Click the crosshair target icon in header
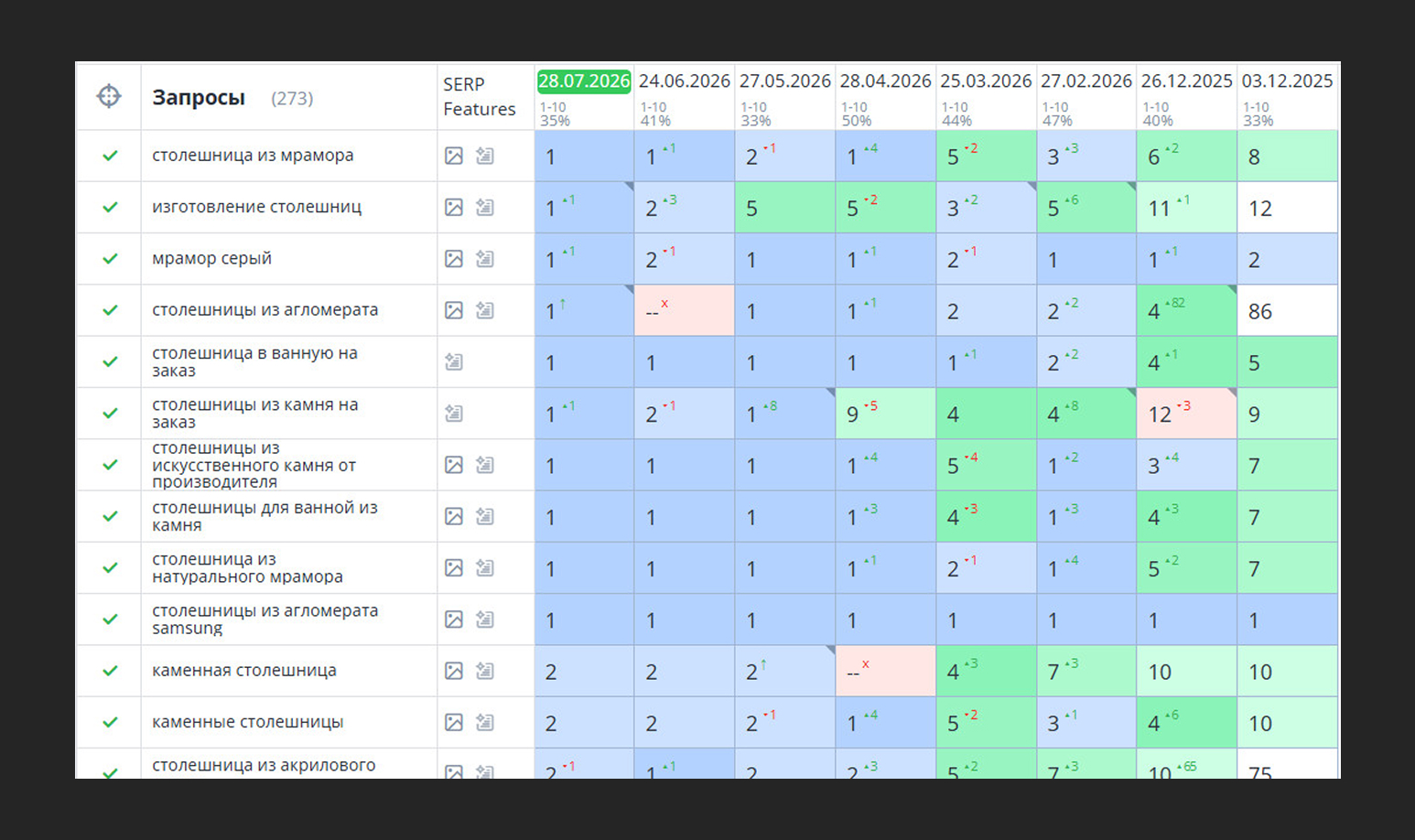Image resolution: width=1415 pixels, height=840 pixels. tap(109, 96)
